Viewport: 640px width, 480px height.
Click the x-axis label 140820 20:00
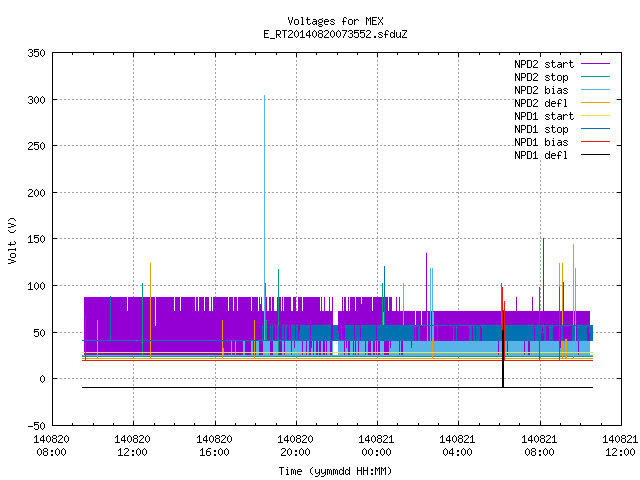[x=295, y=446]
